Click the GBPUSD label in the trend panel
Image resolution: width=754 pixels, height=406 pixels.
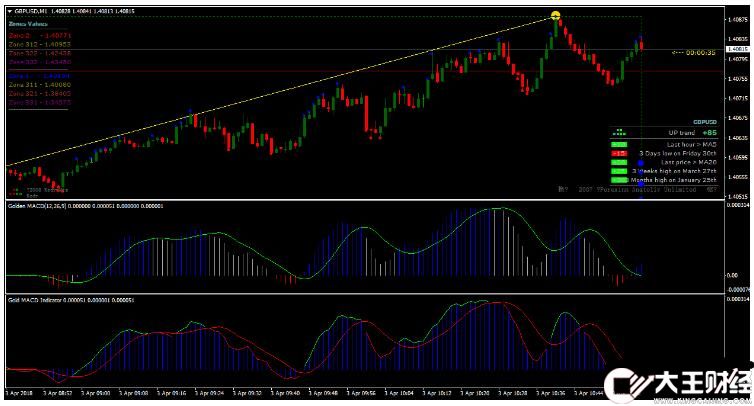705,122
